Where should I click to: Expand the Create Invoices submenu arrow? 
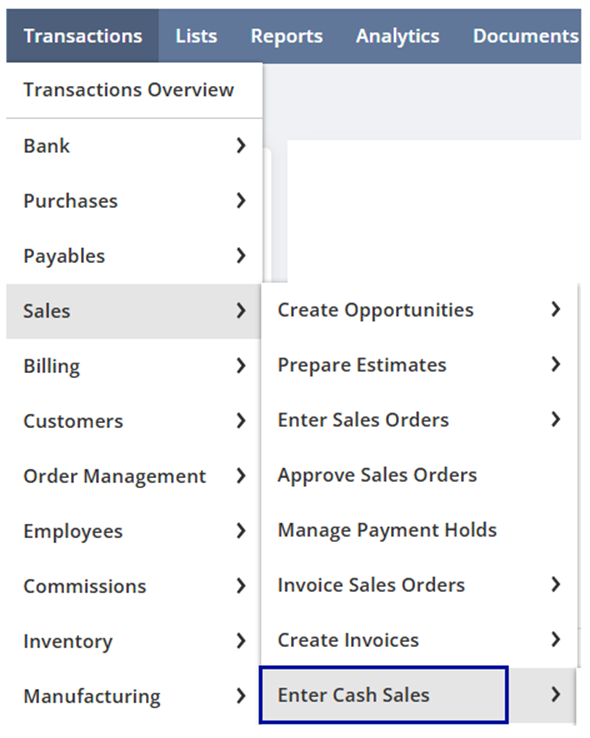point(556,640)
